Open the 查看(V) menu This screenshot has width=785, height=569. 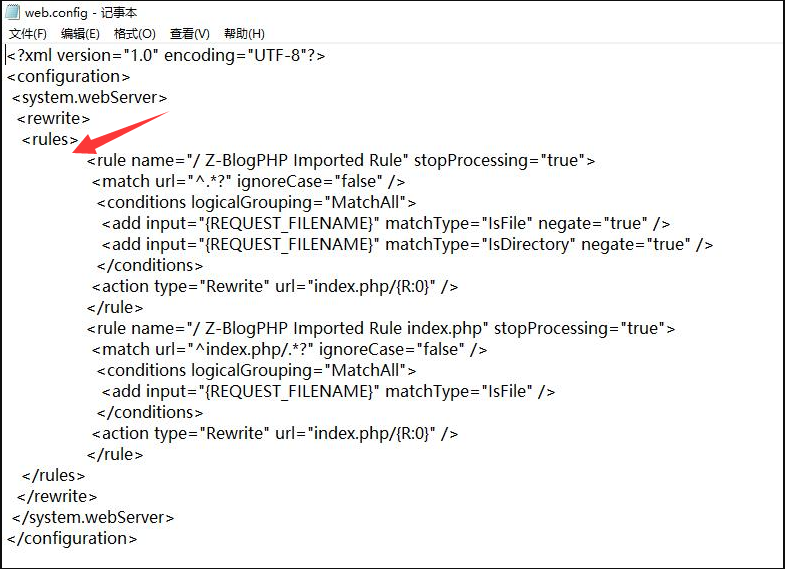pyautogui.click(x=189, y=34)
